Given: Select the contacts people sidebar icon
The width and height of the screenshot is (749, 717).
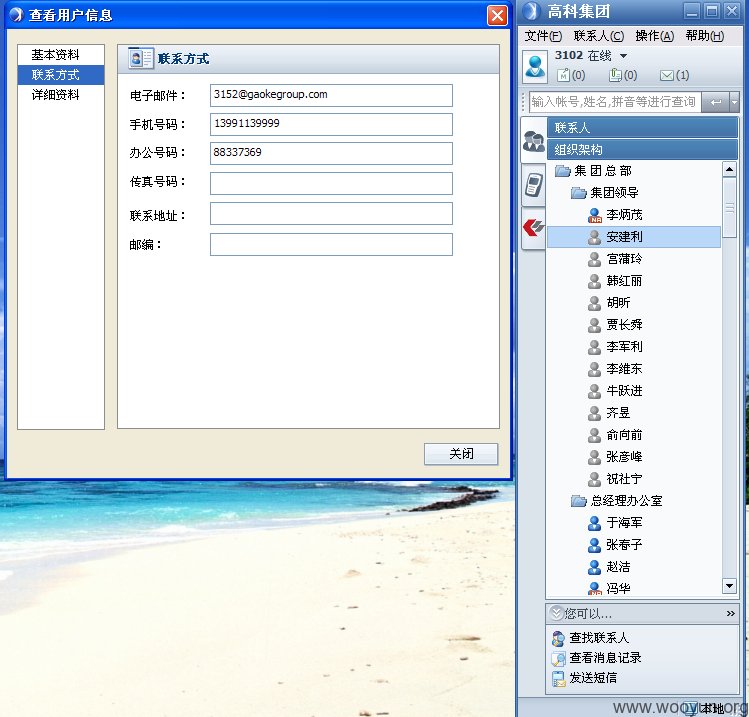Looking at the screenshot, I should point(534,141).
